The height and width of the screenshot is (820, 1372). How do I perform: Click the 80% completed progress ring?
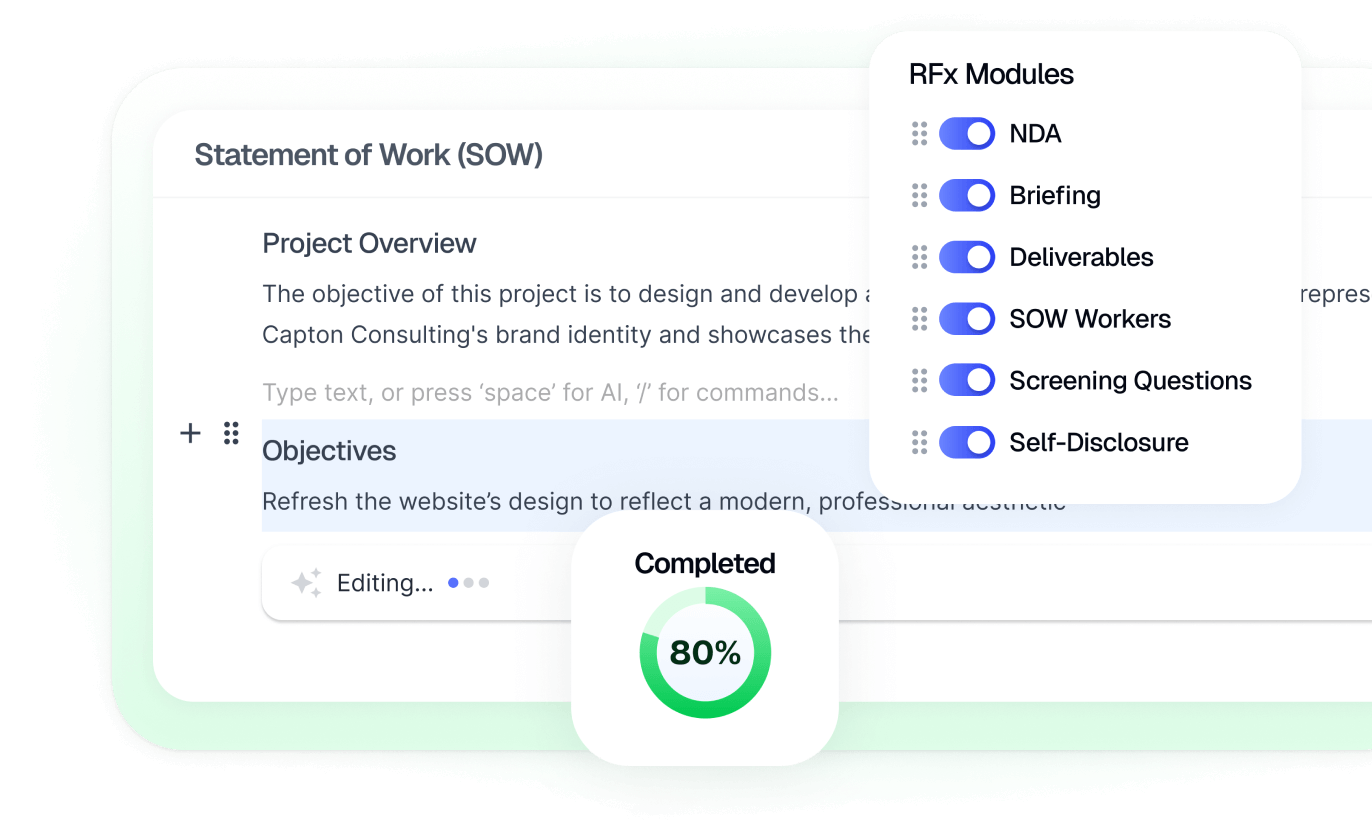point(705,653)
